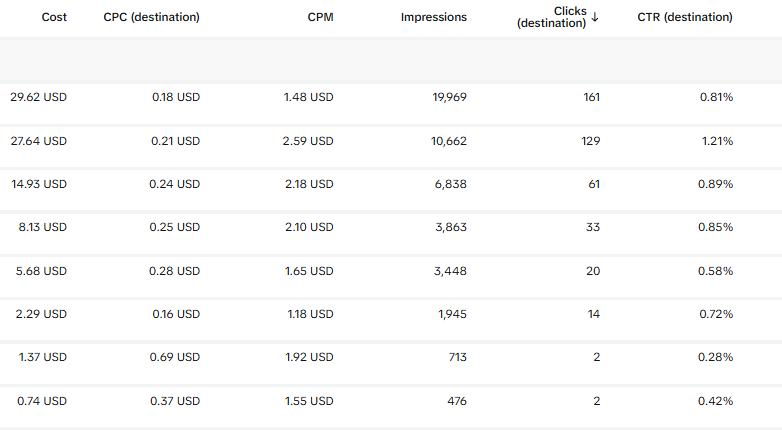The image size is (782, 430).
Task: Click the 0.37 USD CPC value
Action: point(175,401)
